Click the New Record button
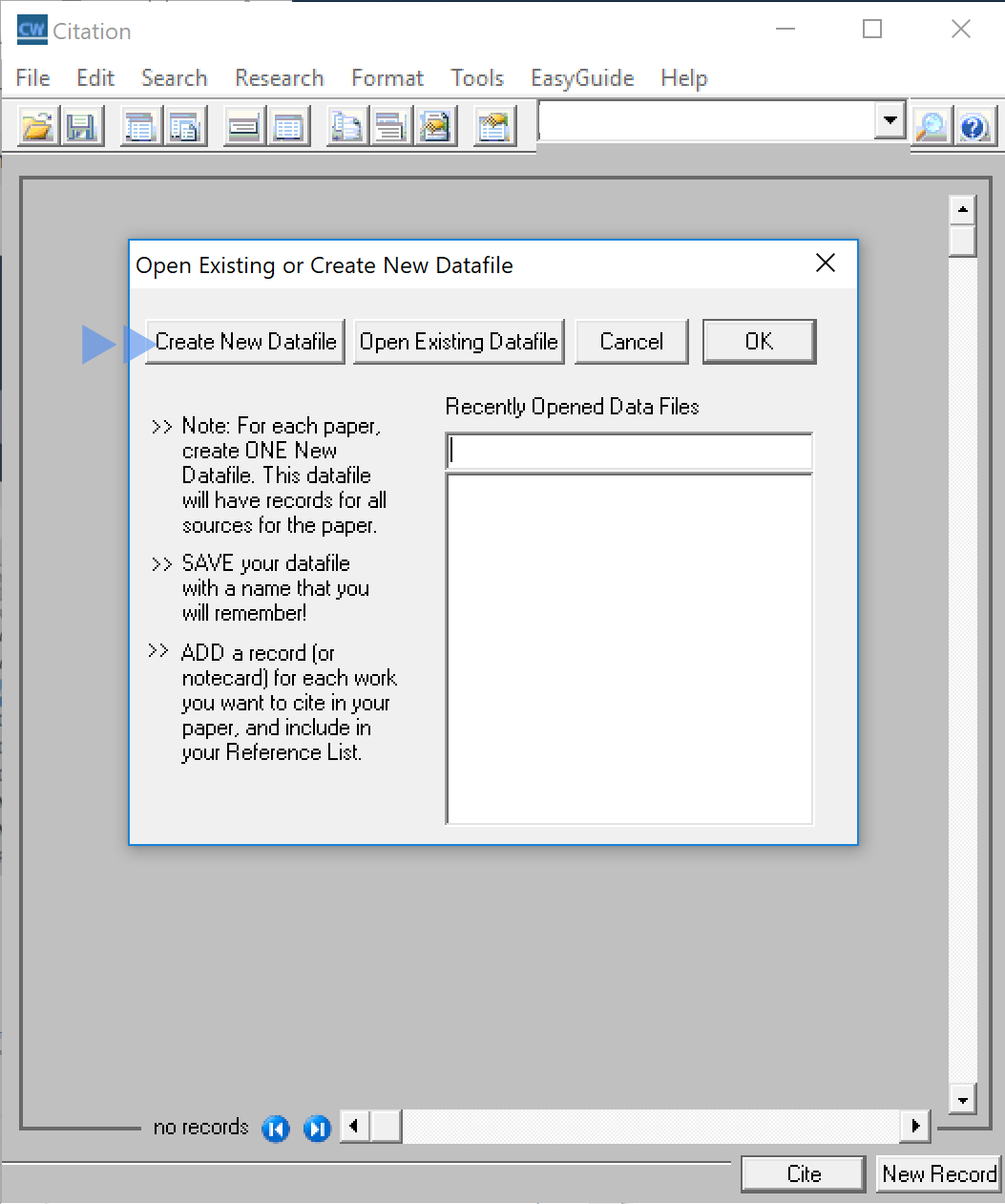The width and height of the screenshot is (1005, 1204). (x=938, y=1173)
